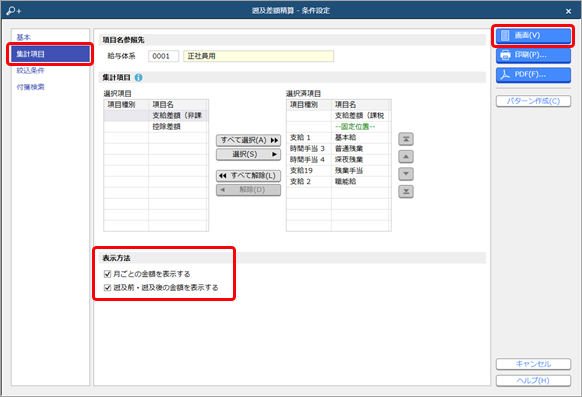Select 控除差額 row in 選択項目 list
The height and width of the screenshot is (397, 582).
156,127
